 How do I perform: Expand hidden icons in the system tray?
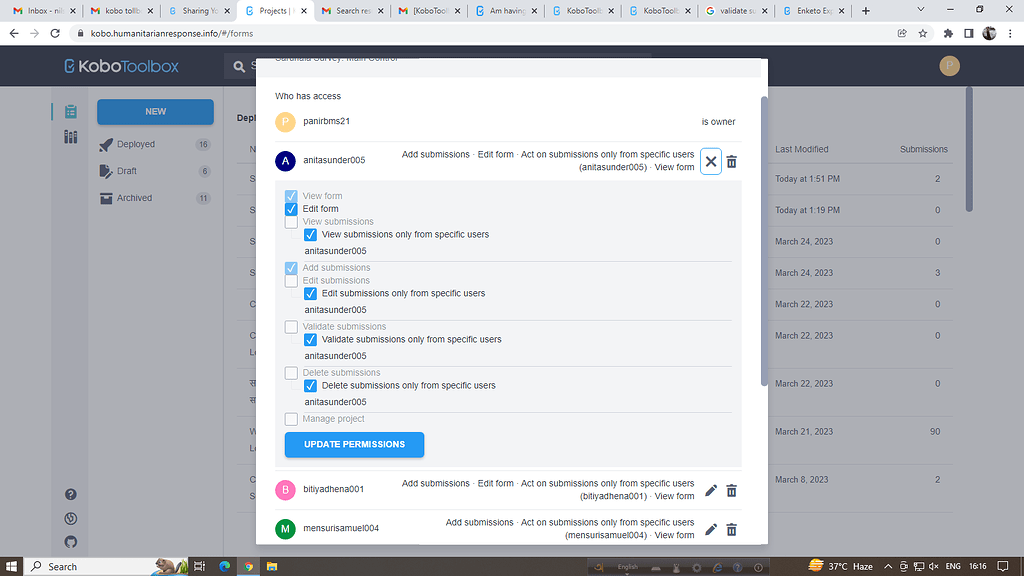(x=888, y=566)
